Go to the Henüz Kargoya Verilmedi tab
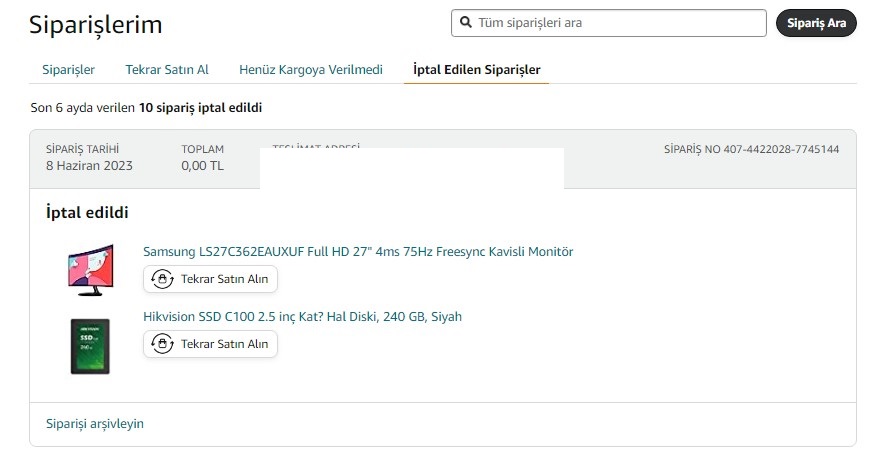The image size is (880, 455). [x=311, y=69]
